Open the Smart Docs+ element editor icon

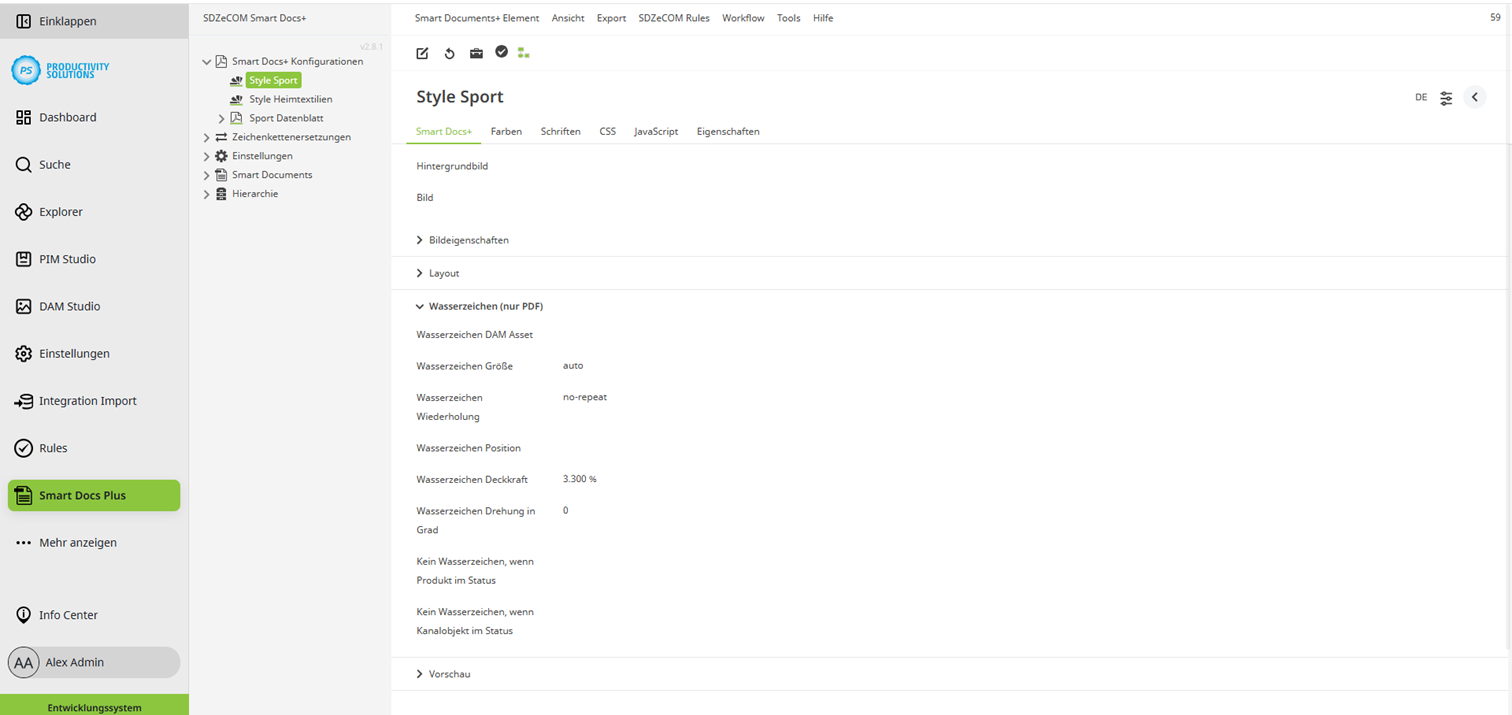click(x=421, y=53)
